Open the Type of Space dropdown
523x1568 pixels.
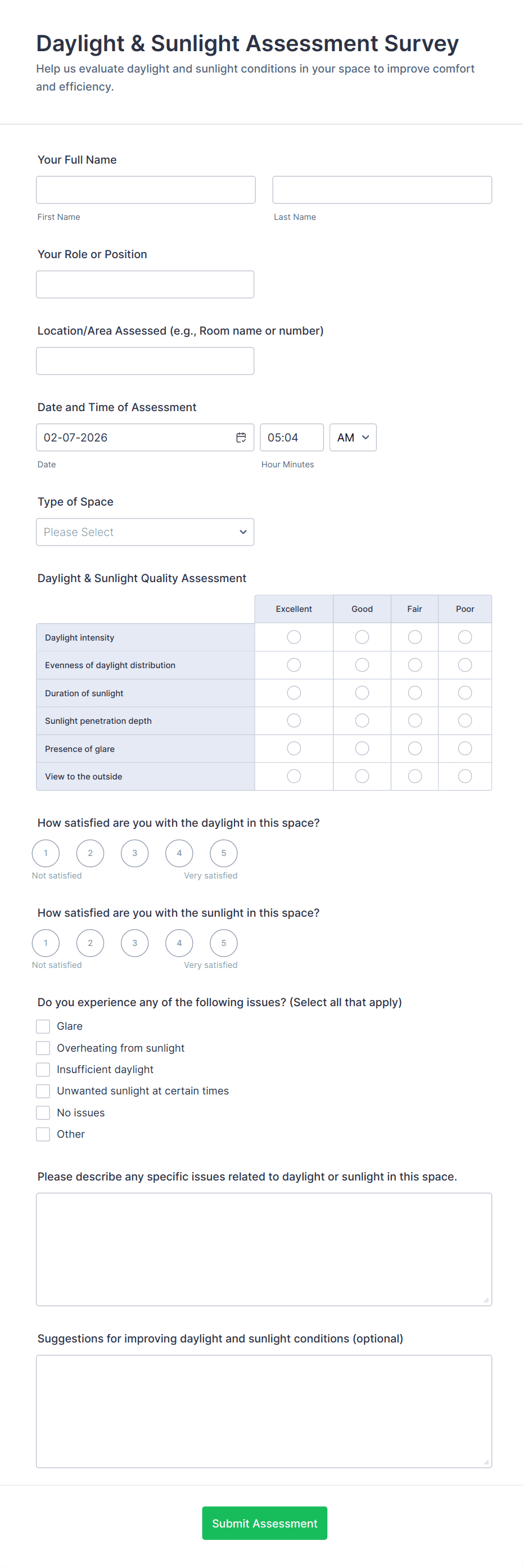[x=145, y=532]
